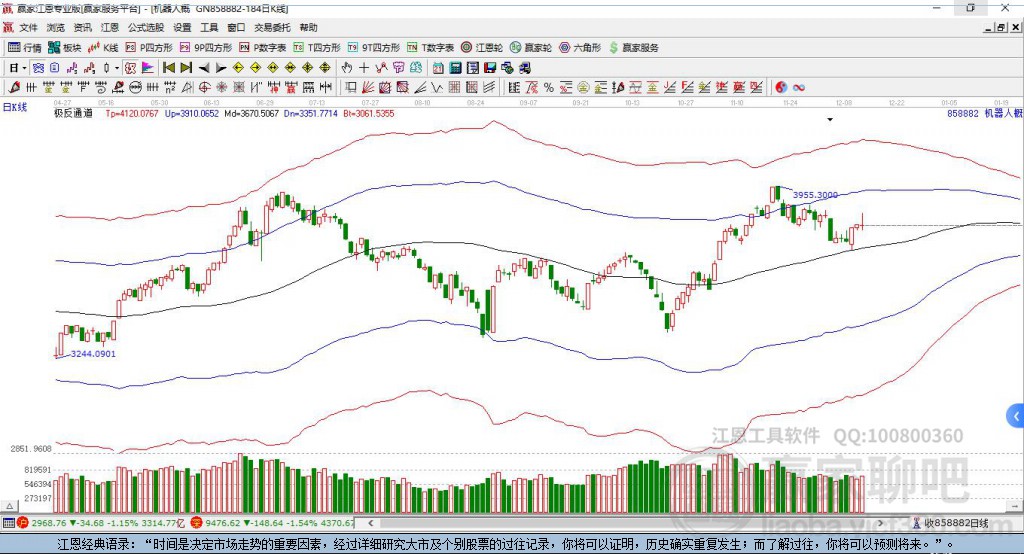Click the 日K线 period label
This screenshot has width=1024, height=554.
tap(15, 107)
